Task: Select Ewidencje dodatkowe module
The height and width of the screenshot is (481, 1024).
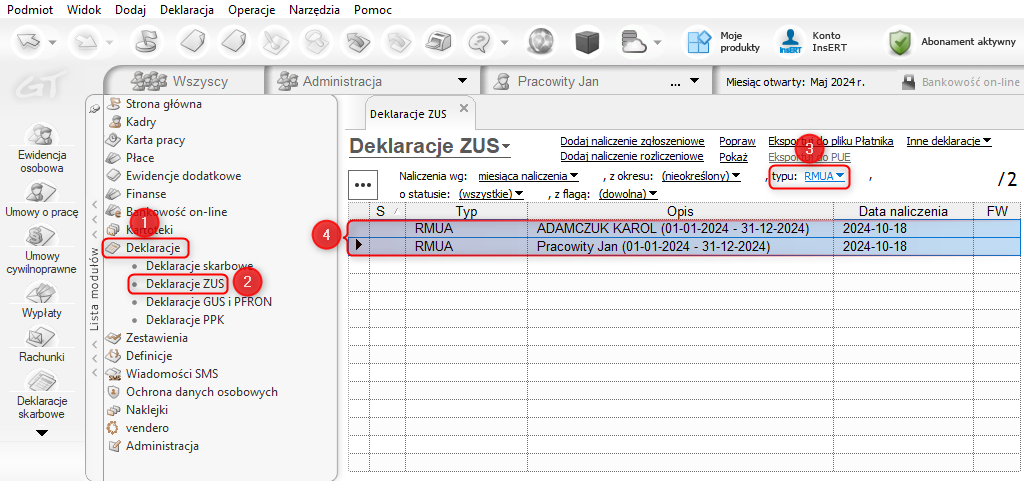Action: click(183, 176)
